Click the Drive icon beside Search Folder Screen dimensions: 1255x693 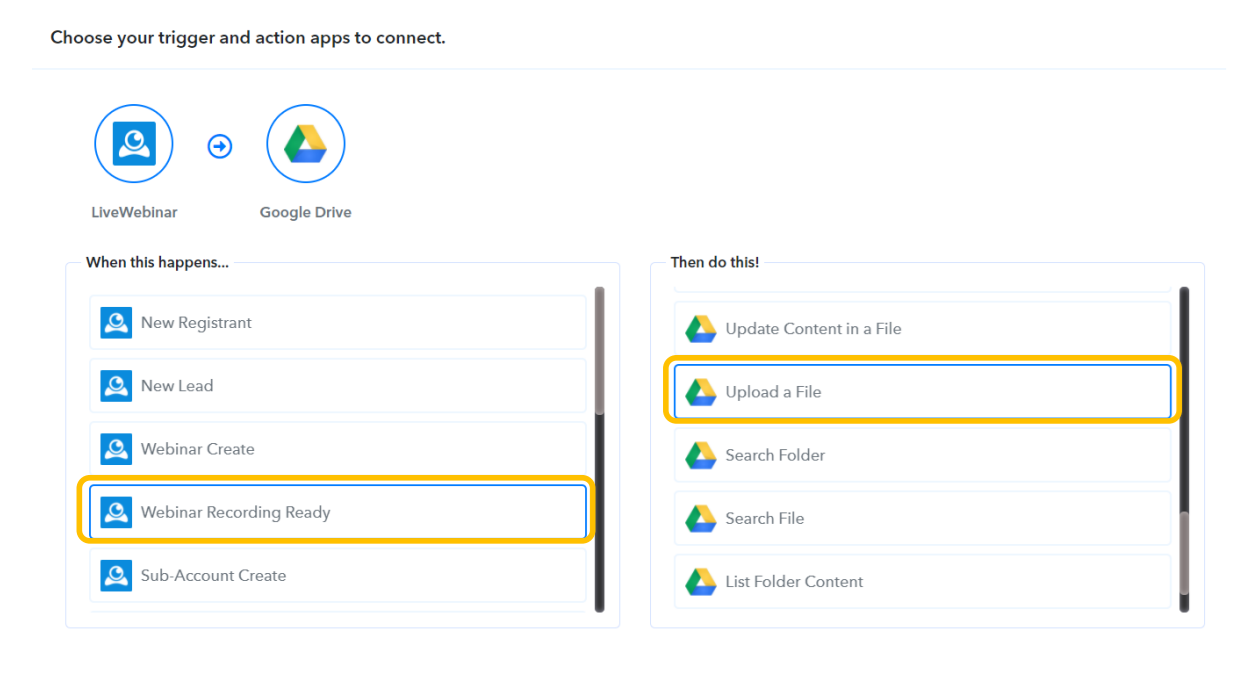click(701, 455)
